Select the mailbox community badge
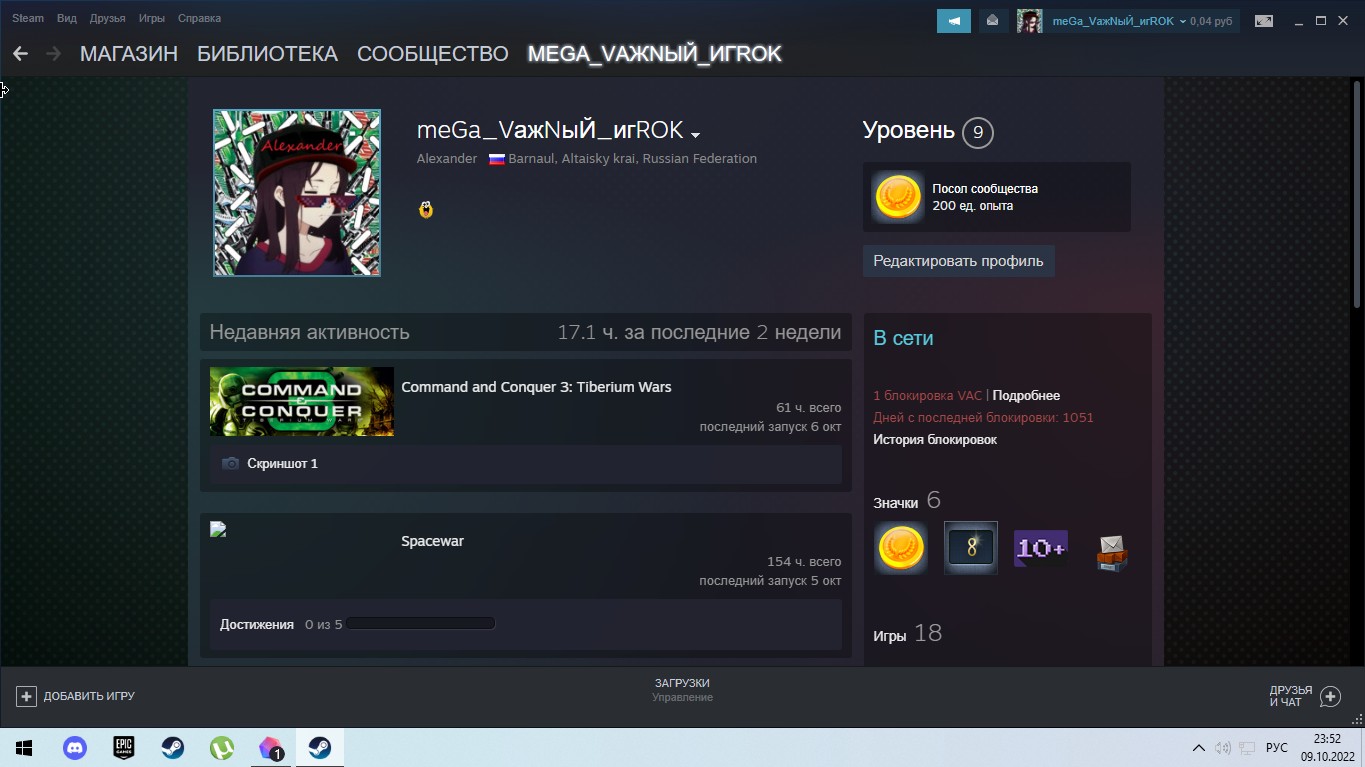Image resolution: width=1365 pixels, height=767 pixels. pos(1111,551)
